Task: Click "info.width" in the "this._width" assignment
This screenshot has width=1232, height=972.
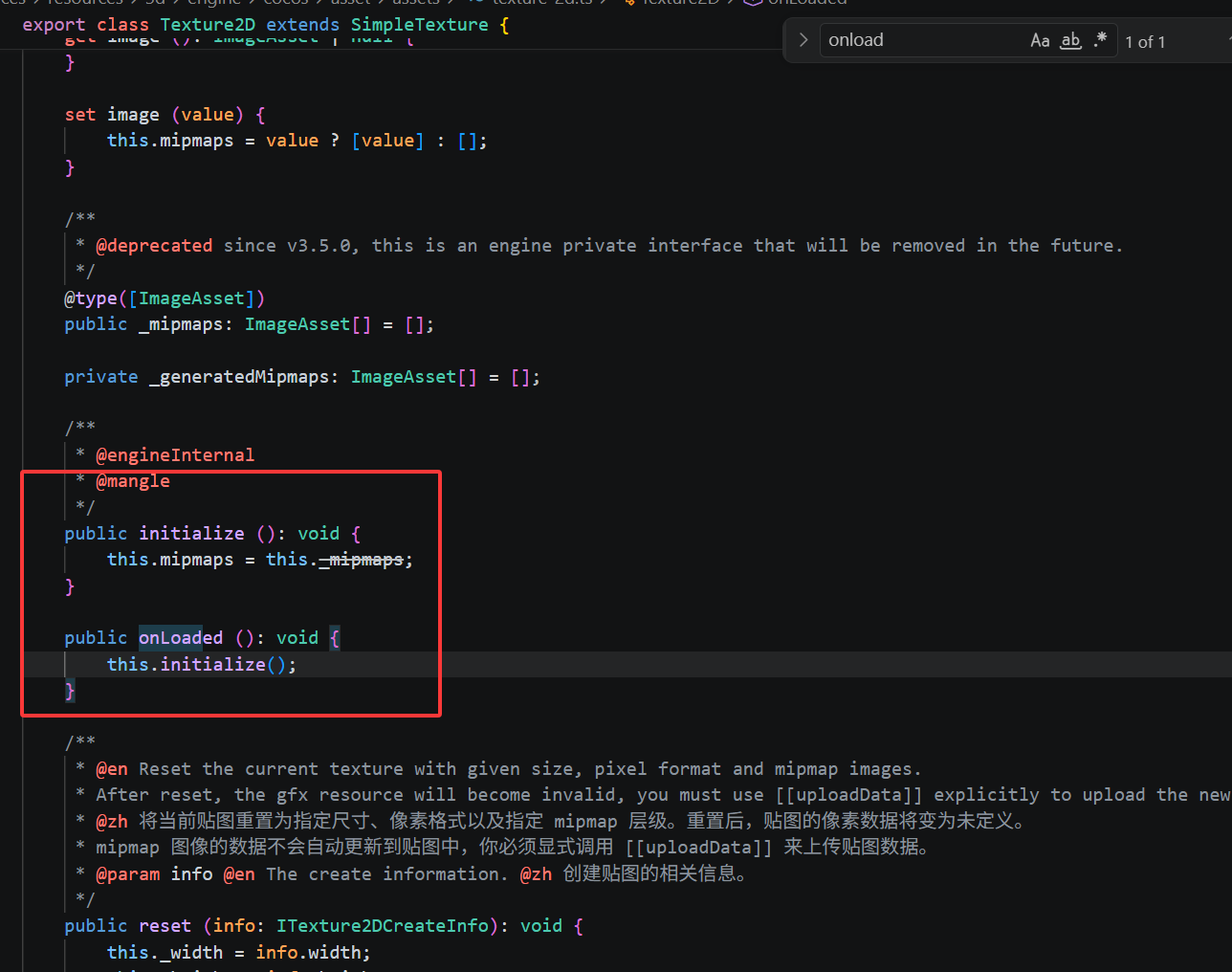Action: (308, 953)
